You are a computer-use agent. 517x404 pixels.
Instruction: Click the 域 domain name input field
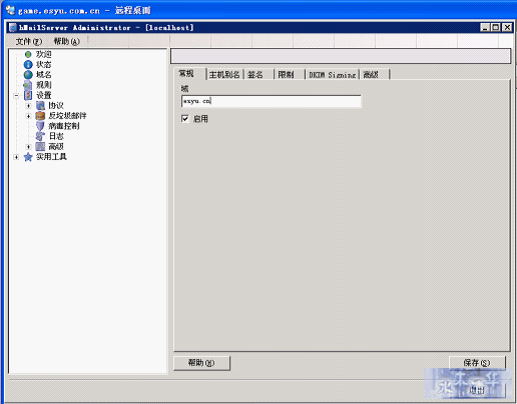click(271, 101)
